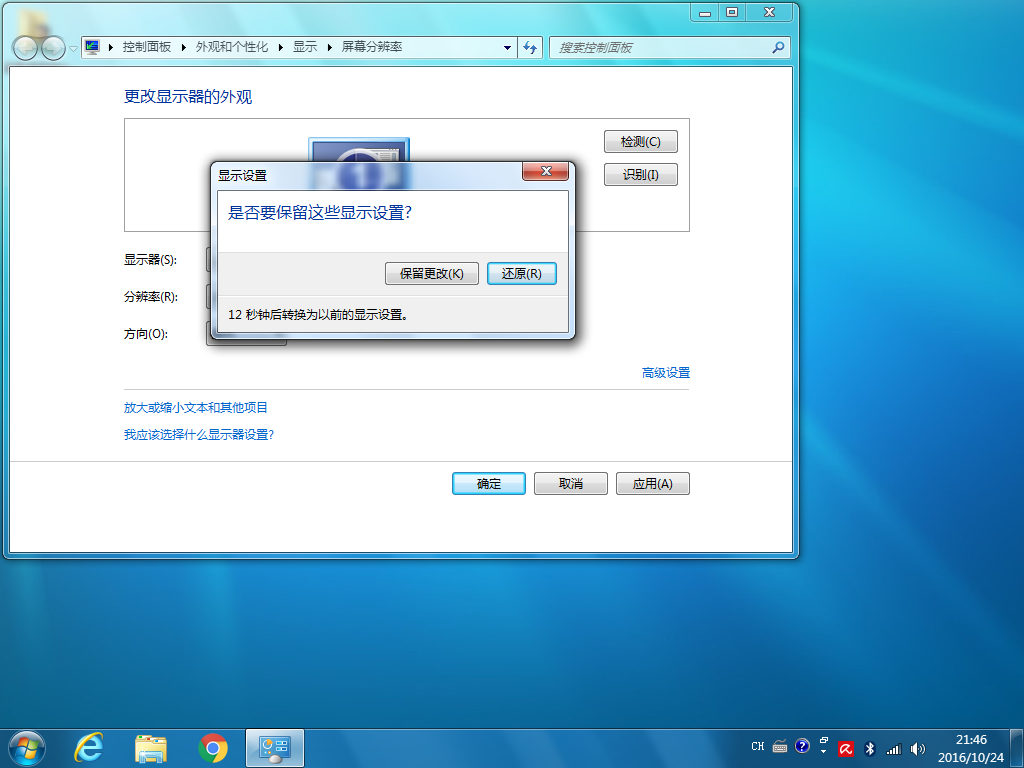Click the network signal tray icon
The image size is (1024, 768).
tap(893, 749)
